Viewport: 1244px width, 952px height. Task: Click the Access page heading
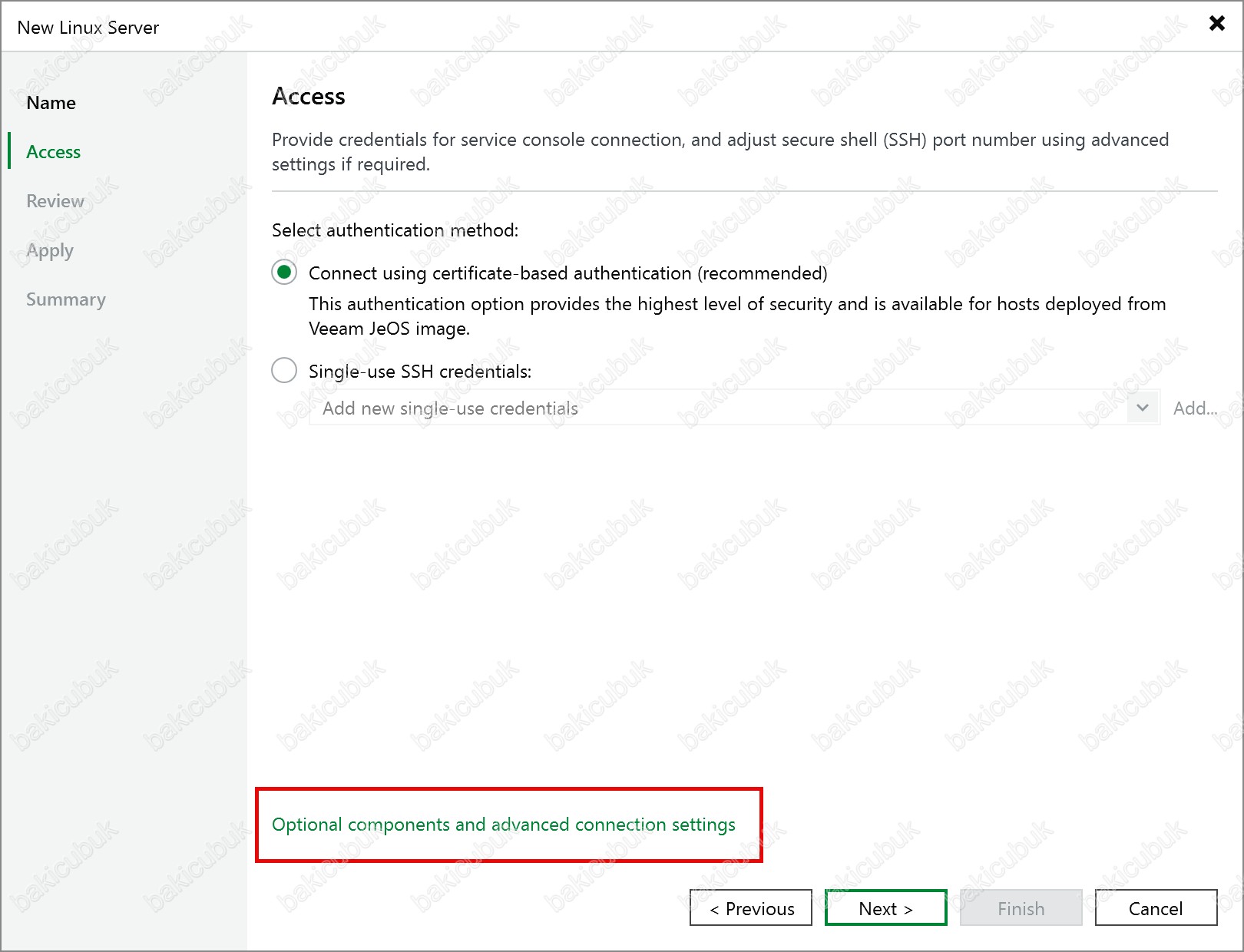pos(309,97)
